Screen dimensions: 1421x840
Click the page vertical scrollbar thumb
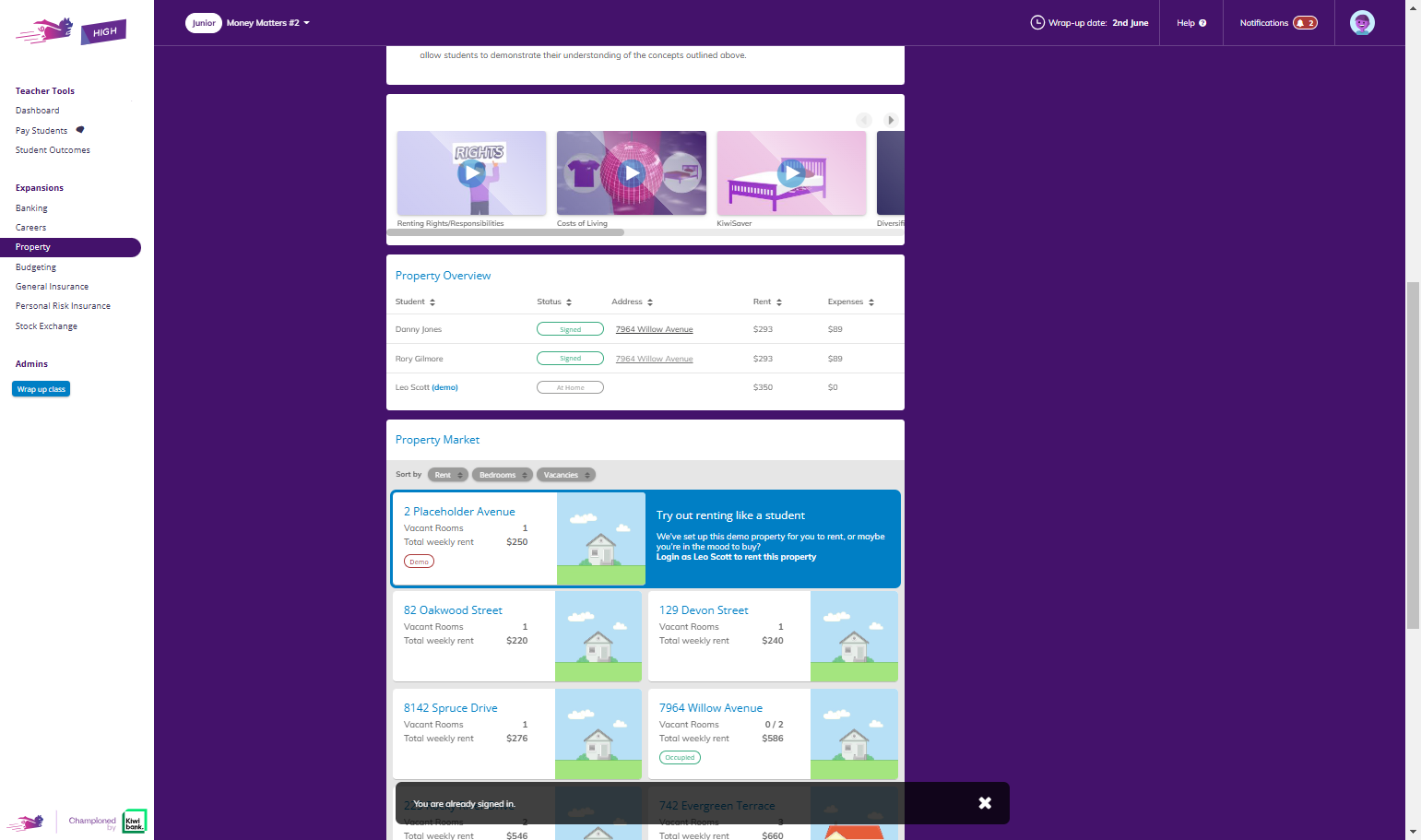(1413, 455)
